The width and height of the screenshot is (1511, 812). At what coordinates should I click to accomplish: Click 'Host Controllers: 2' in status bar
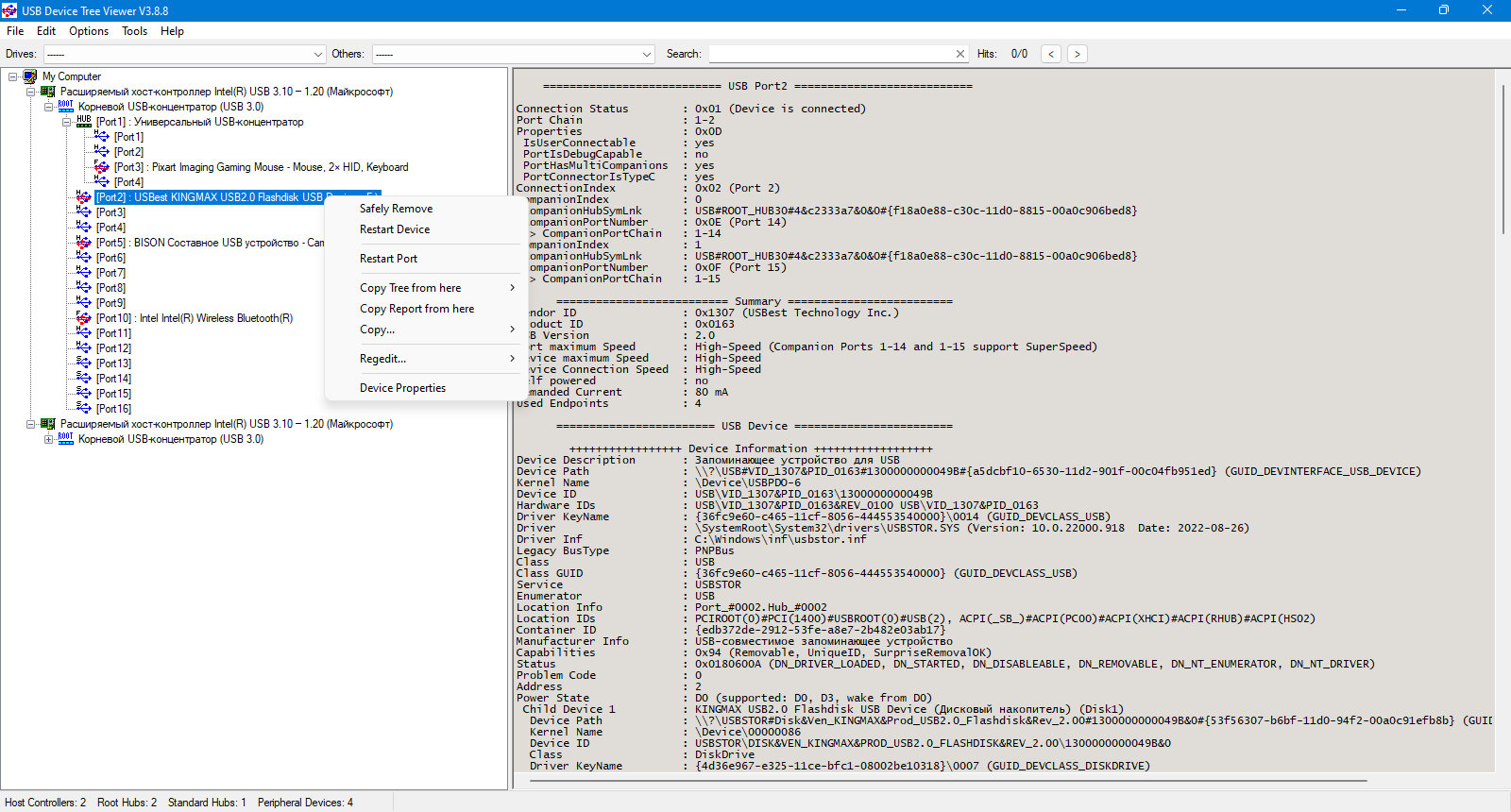coord(45,803)
